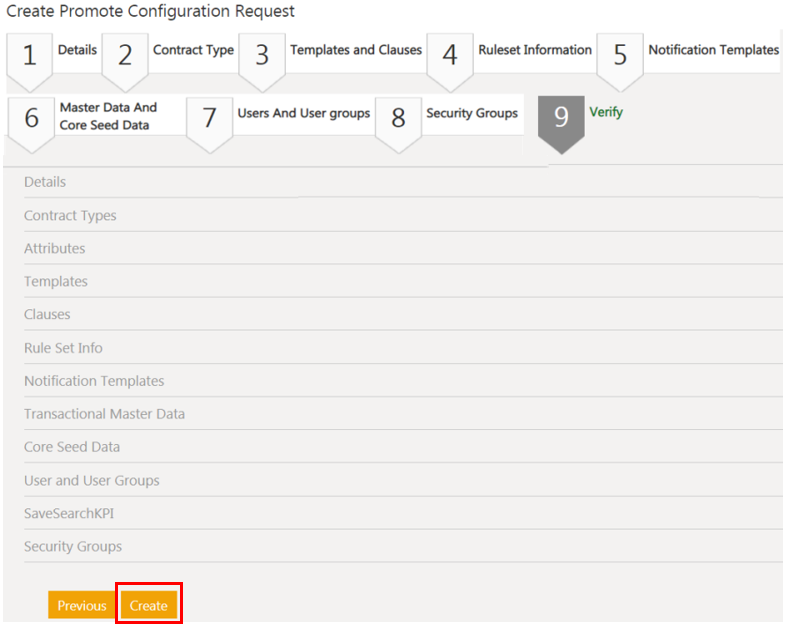Viewport: 793px width, 633px height.
Task: Expand the Clauses section
Action: [x=47, y=314]
